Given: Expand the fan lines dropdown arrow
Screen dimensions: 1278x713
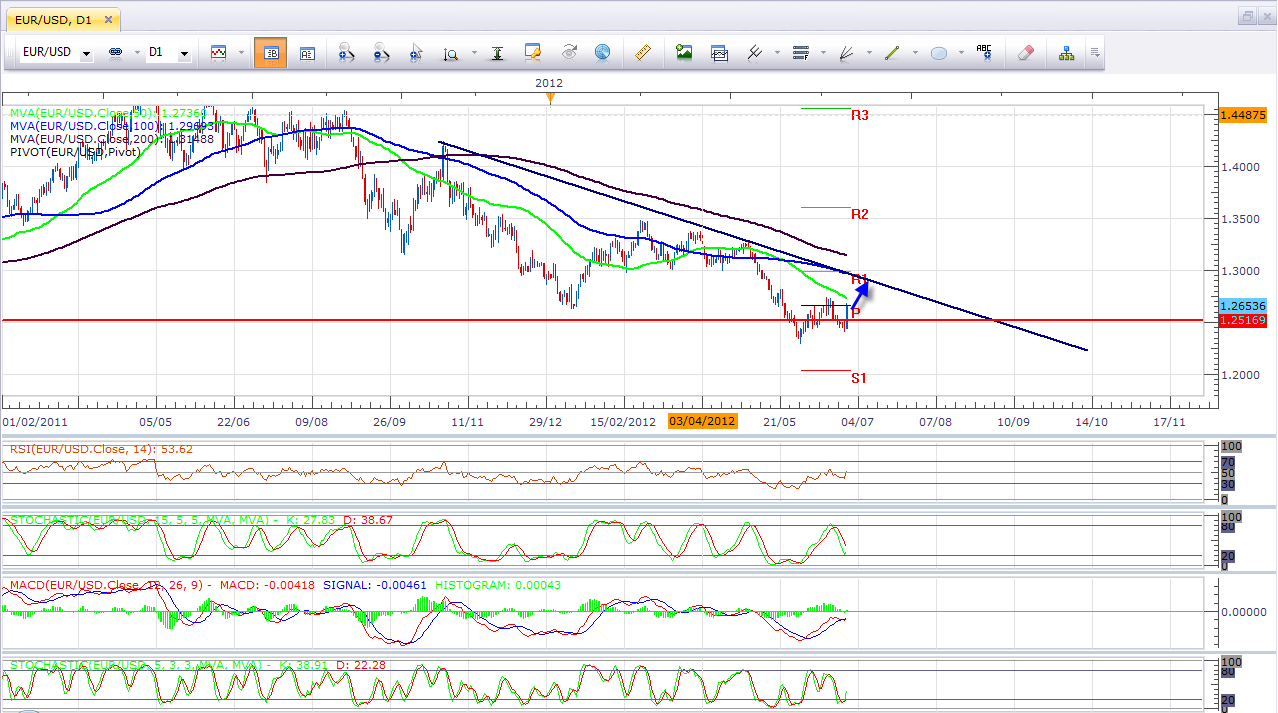Looking at the screenshot, I should tap(868, 53).
